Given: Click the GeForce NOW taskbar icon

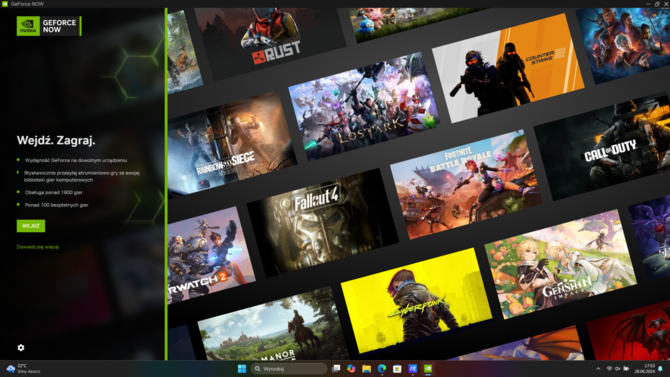Looking at the screenshot, I should tap(428, 368).
